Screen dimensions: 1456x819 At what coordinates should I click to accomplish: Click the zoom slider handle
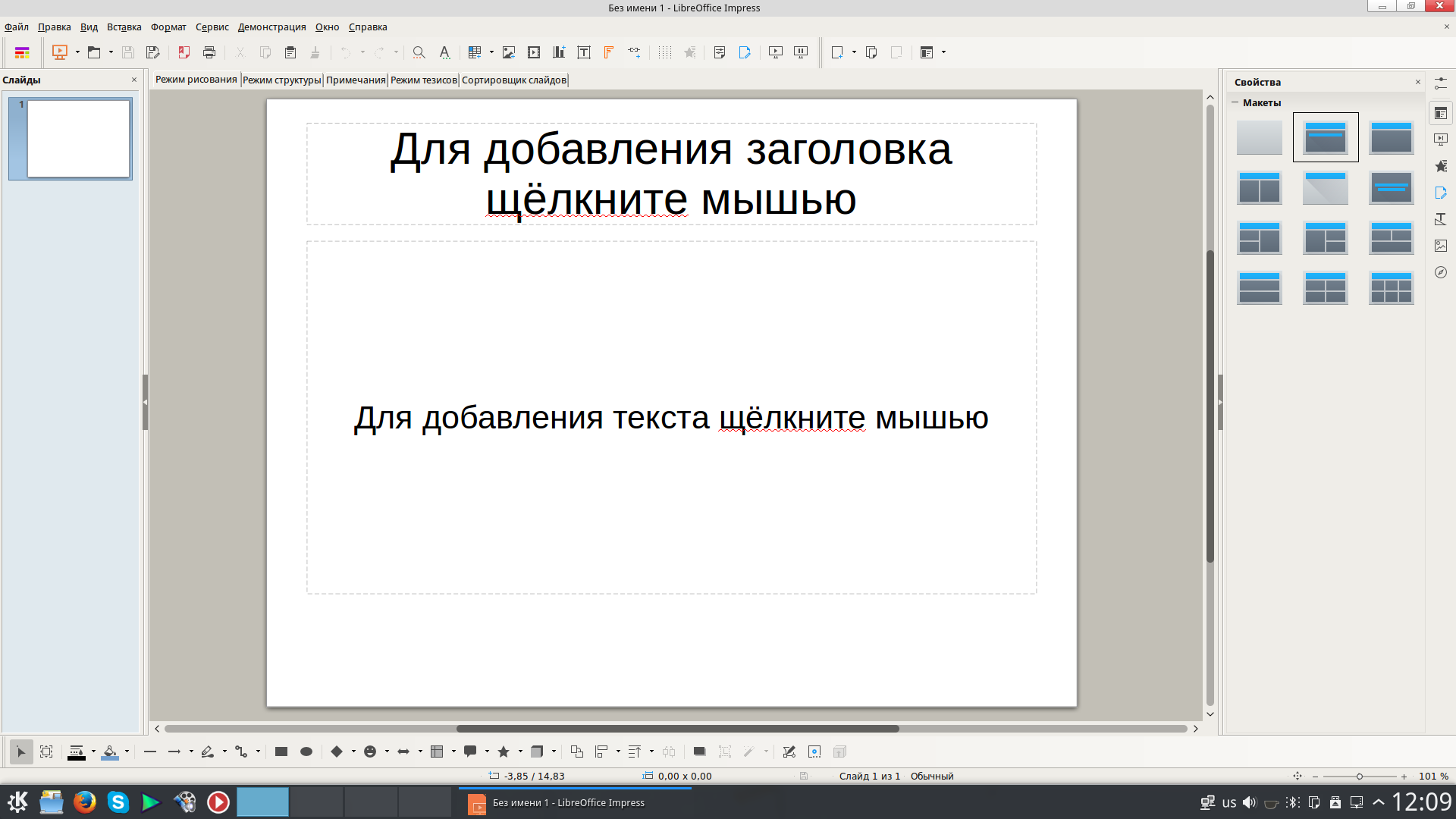[x=1360, y=776]
